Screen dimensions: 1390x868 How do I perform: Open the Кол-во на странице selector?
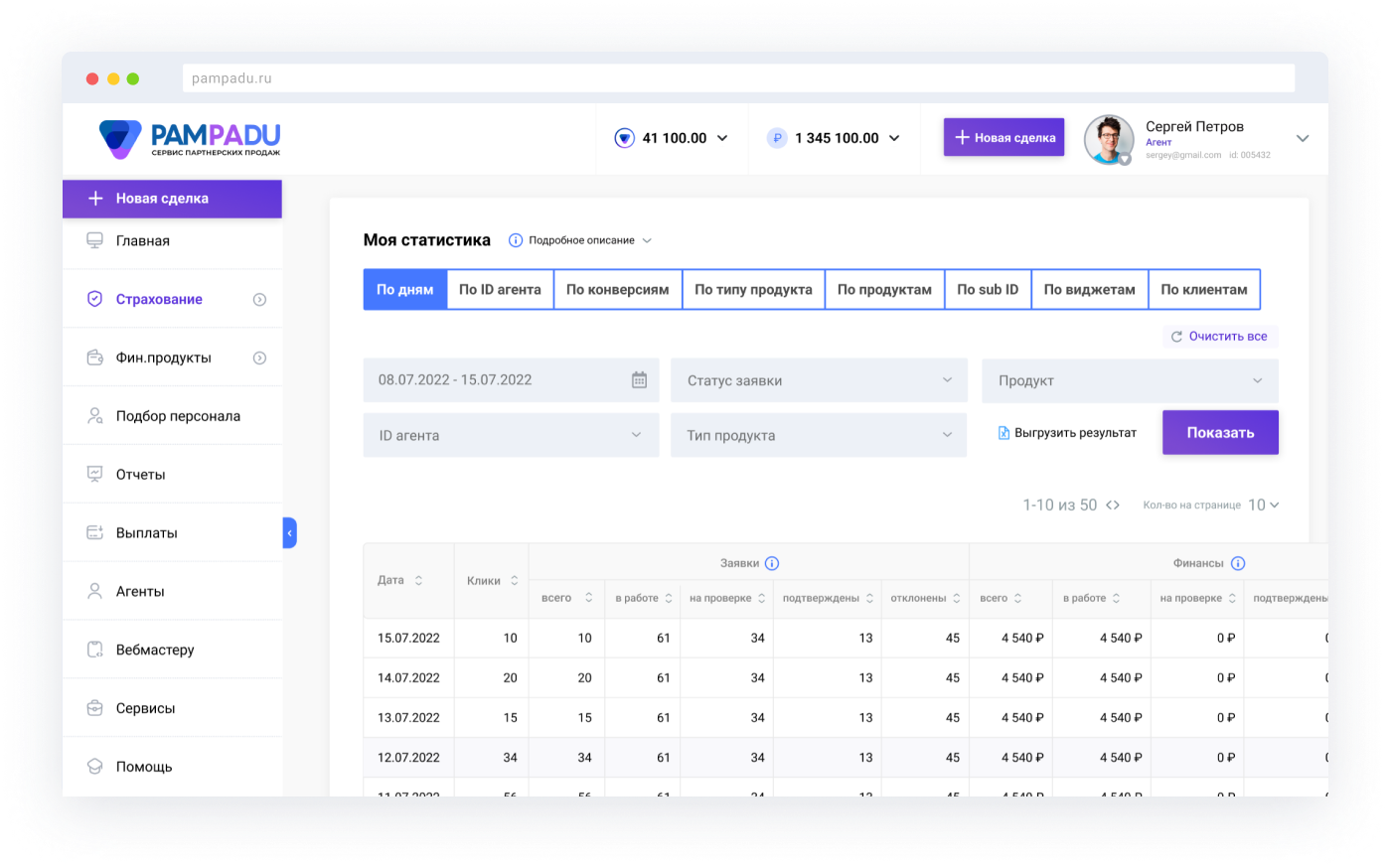(1263, 505)
